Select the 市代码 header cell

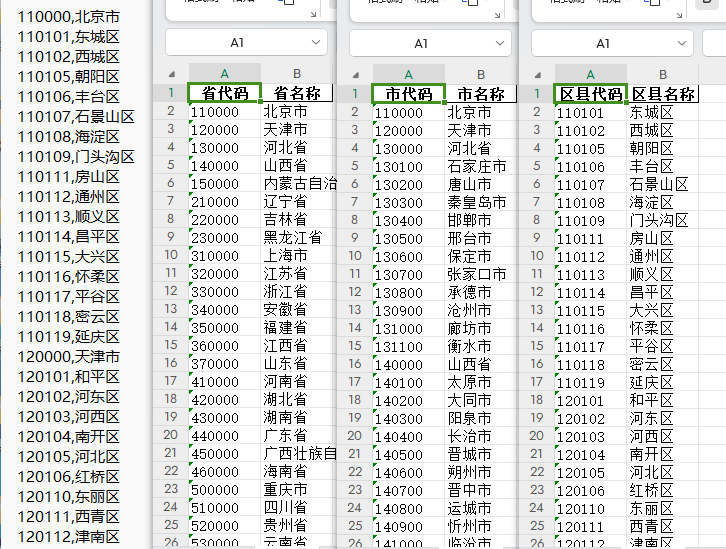point(408,94)
